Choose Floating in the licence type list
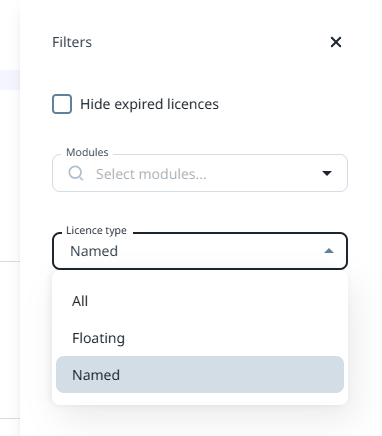 coord(200,338)
